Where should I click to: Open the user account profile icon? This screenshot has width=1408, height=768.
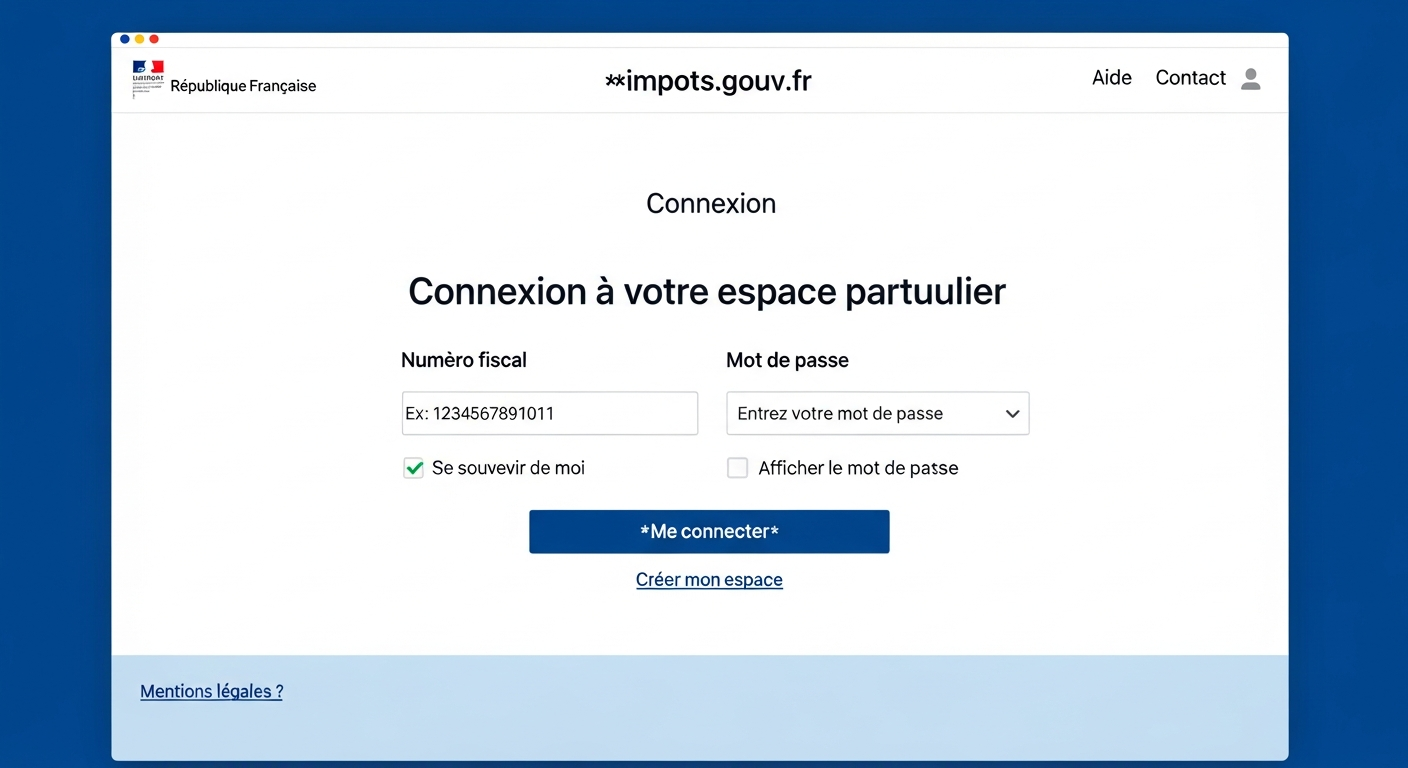pyautogui.click(x=1250, y=79)
